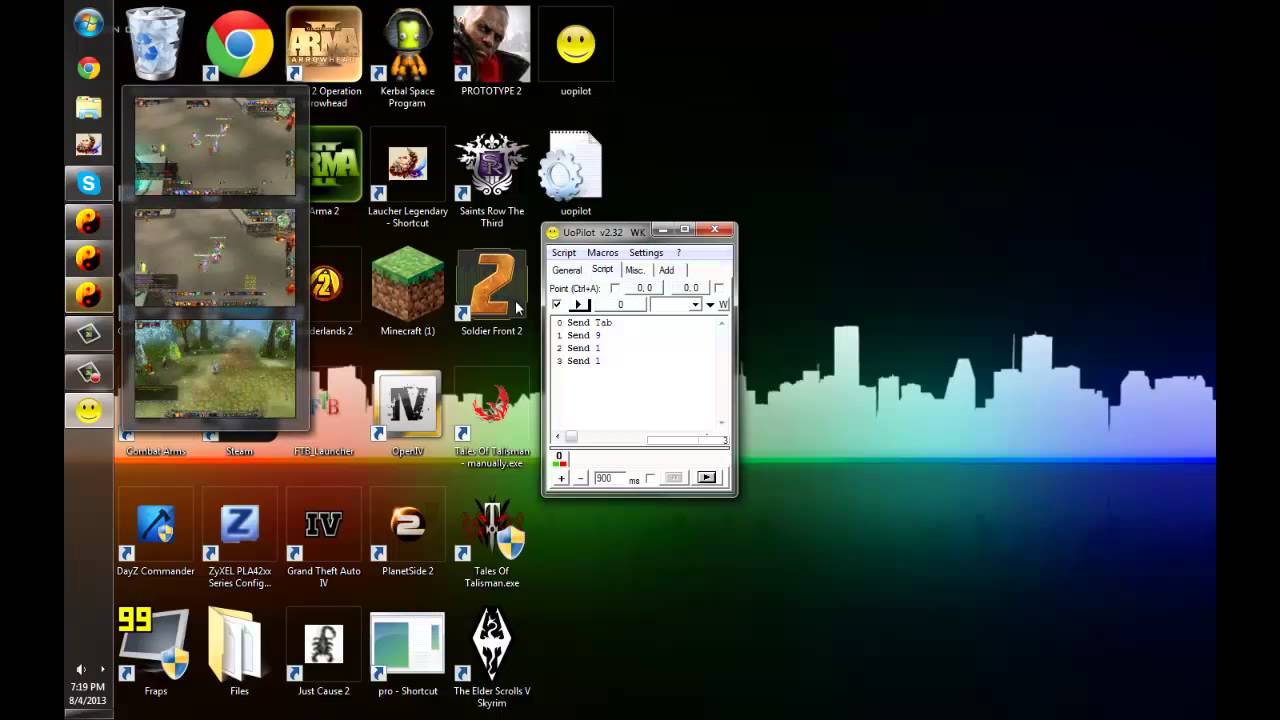Open the Laucher Legendary shortcut
The image size is (1280, 720).
tap(407, 179)
